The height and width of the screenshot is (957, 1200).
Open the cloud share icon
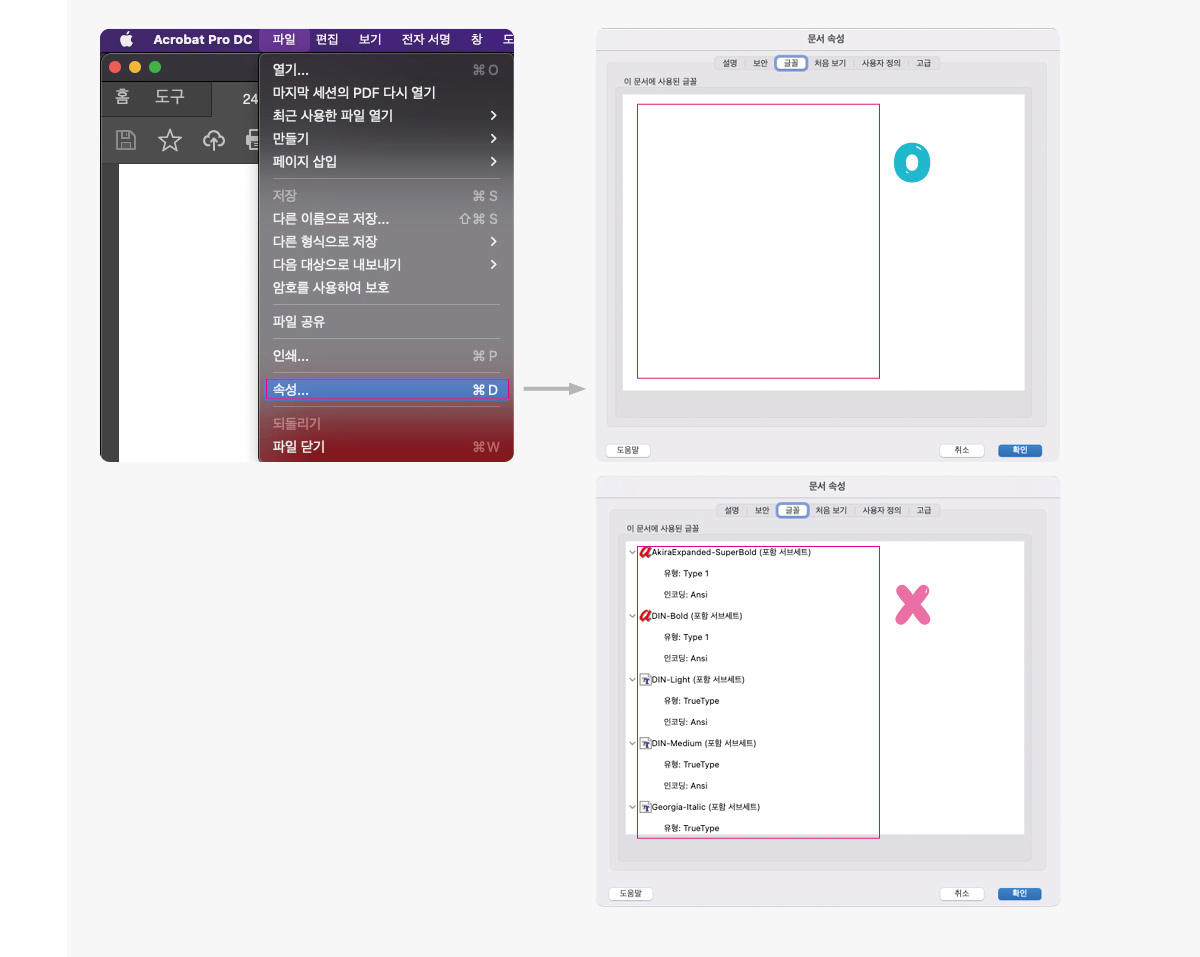tap(213, 140)
